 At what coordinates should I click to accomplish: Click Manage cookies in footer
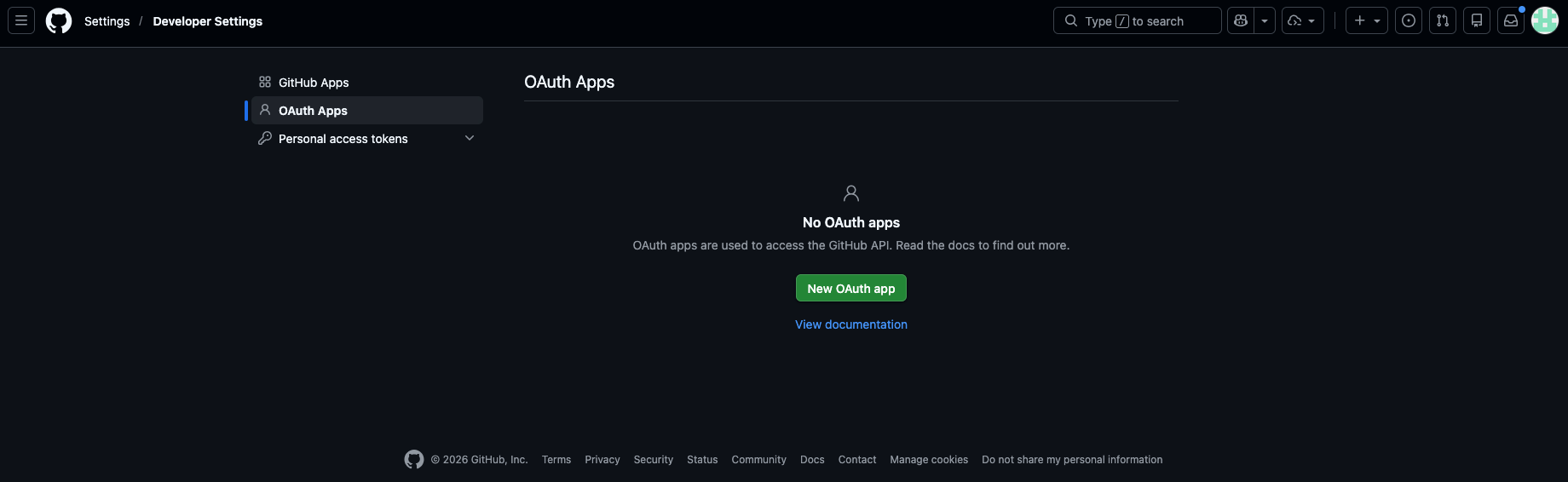coord(929,460)
